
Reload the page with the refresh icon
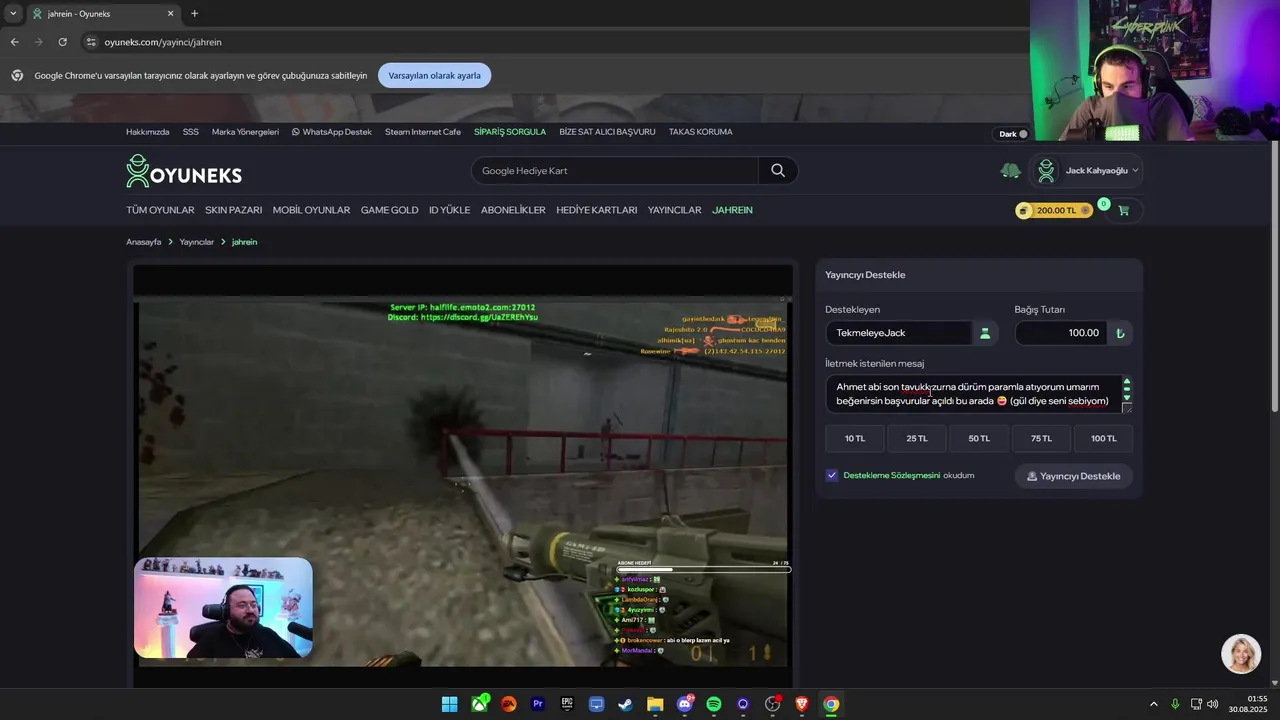tap(62, 42)
